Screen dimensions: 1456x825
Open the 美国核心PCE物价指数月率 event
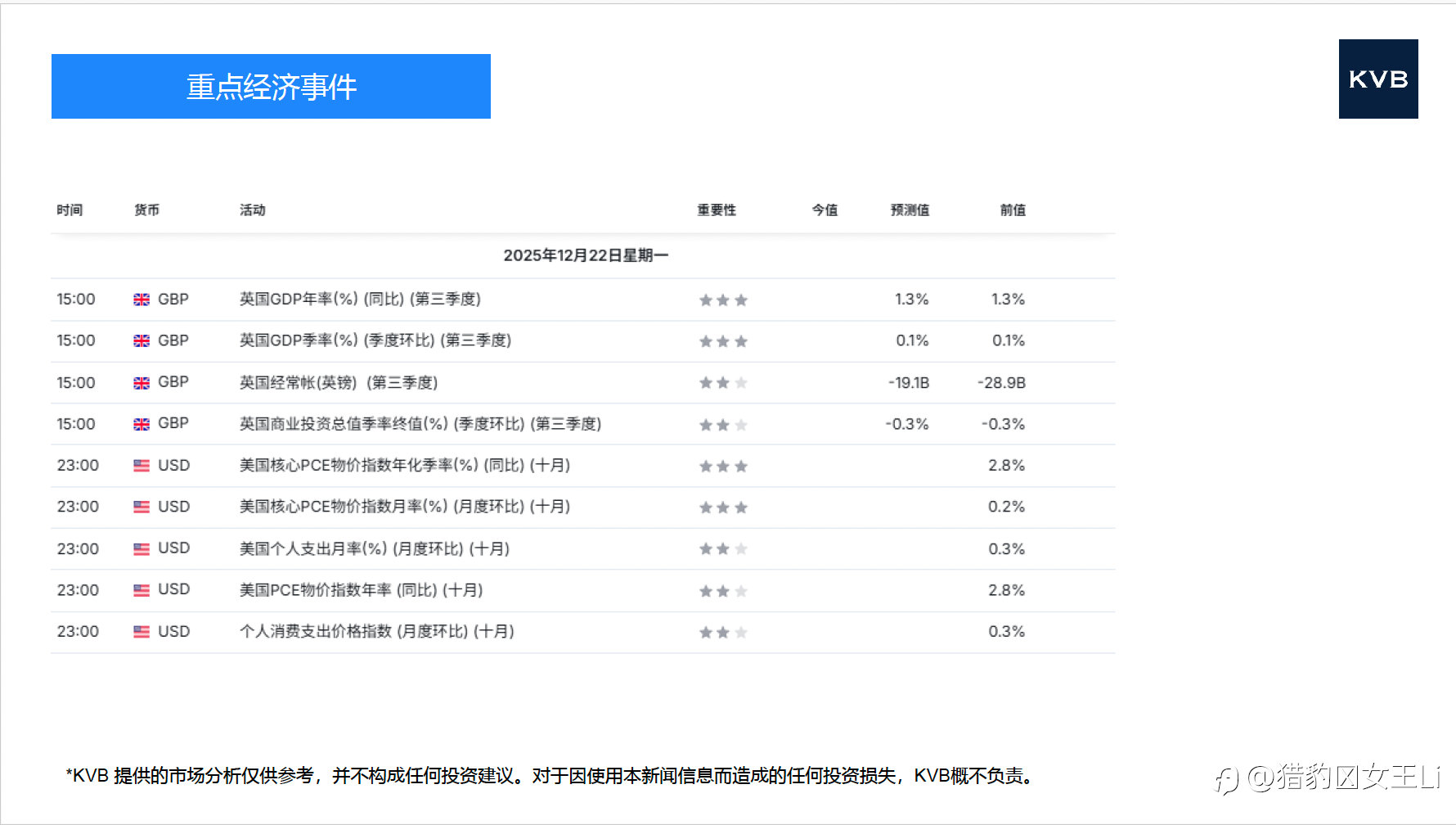point(405,507)
